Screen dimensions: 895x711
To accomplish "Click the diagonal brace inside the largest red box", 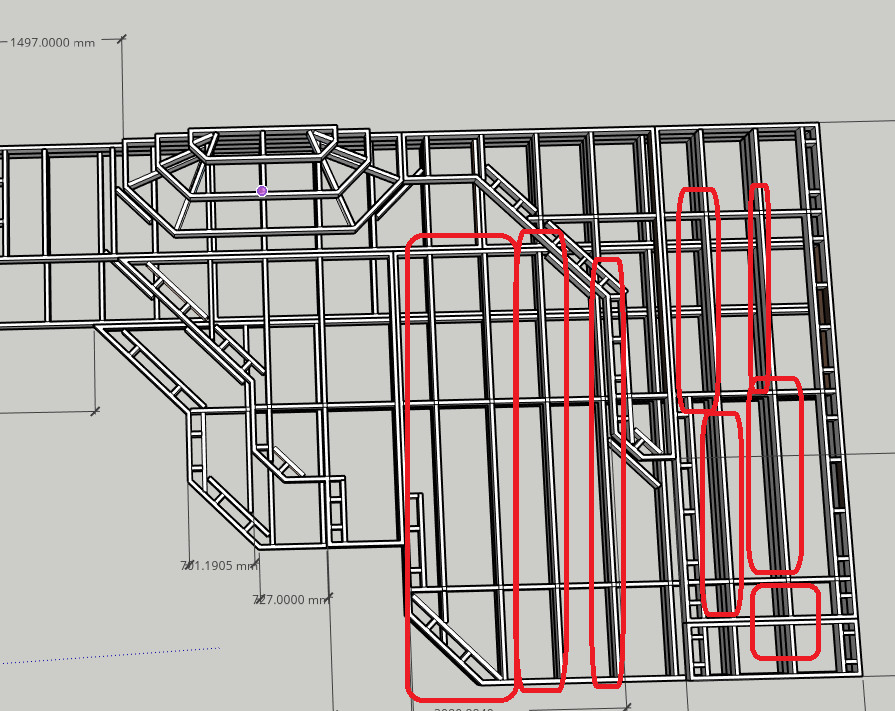I will tap(455, 636).
